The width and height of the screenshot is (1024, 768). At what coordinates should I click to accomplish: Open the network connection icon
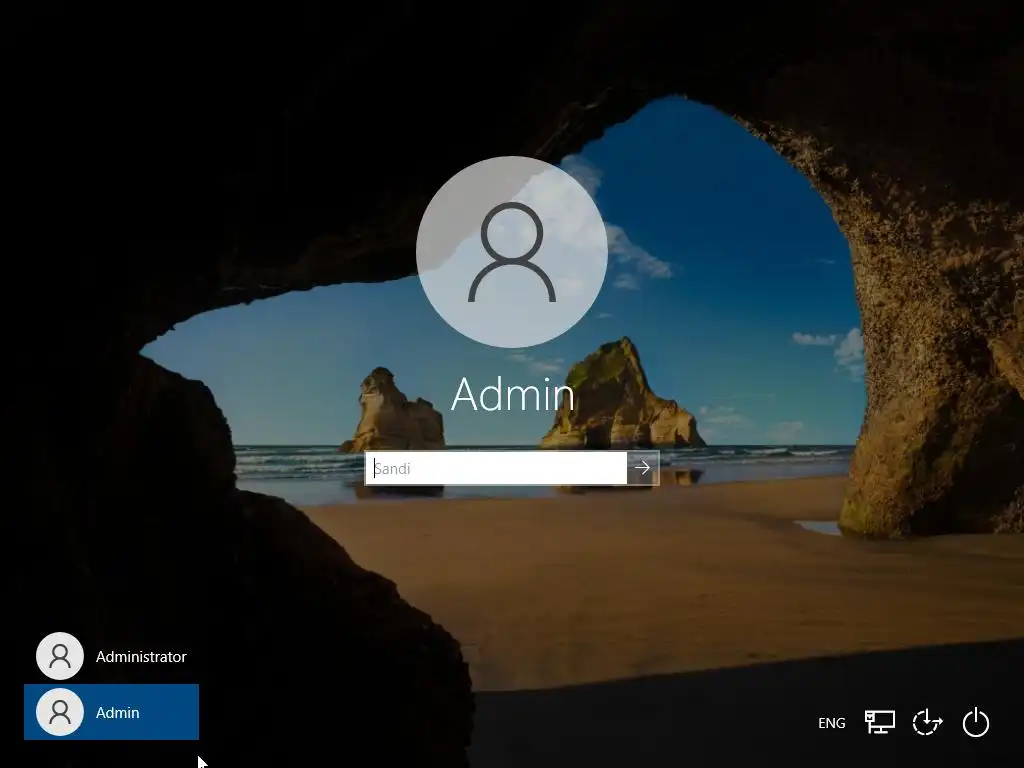[880, 722]
